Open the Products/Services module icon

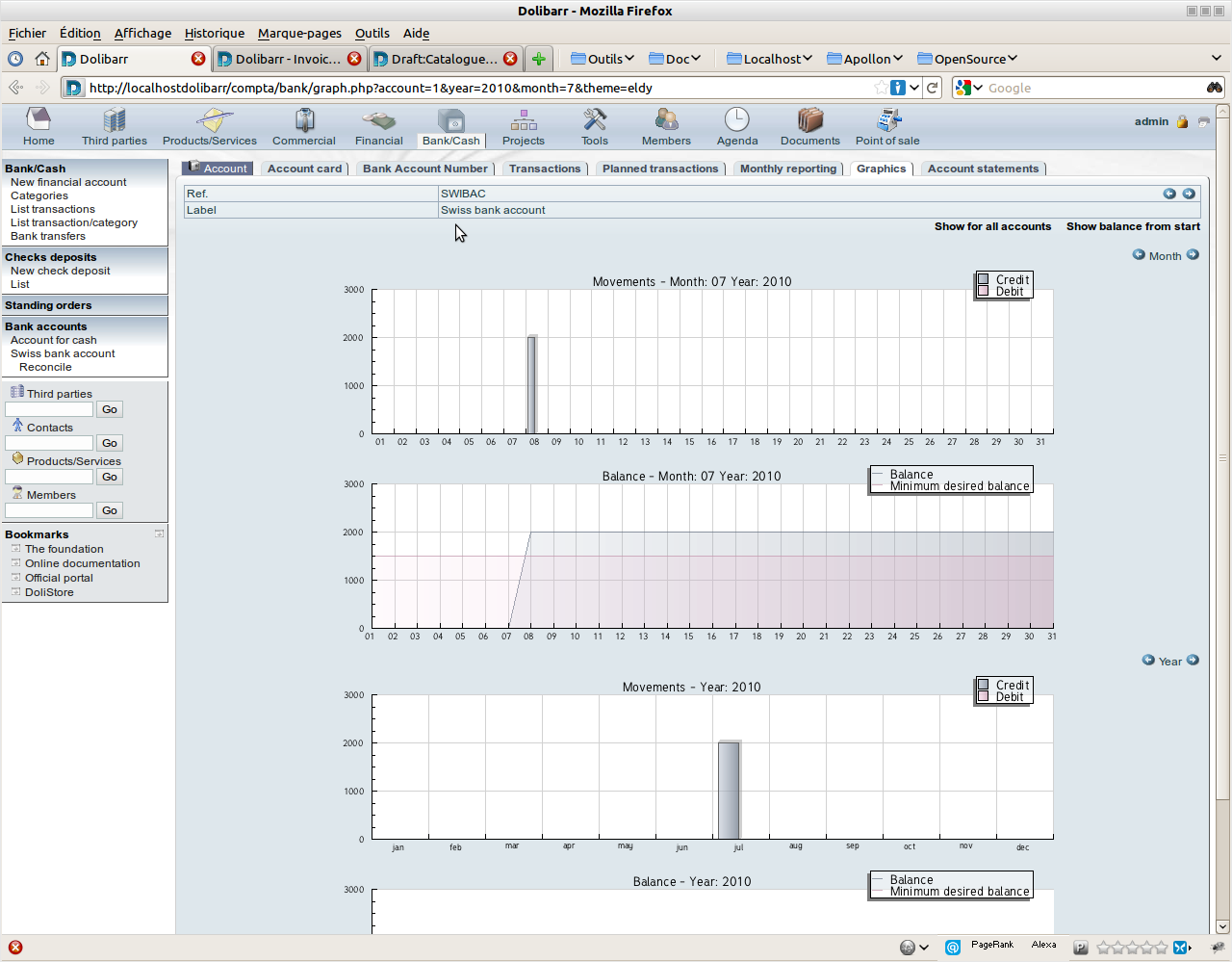[x=213, y=119]
